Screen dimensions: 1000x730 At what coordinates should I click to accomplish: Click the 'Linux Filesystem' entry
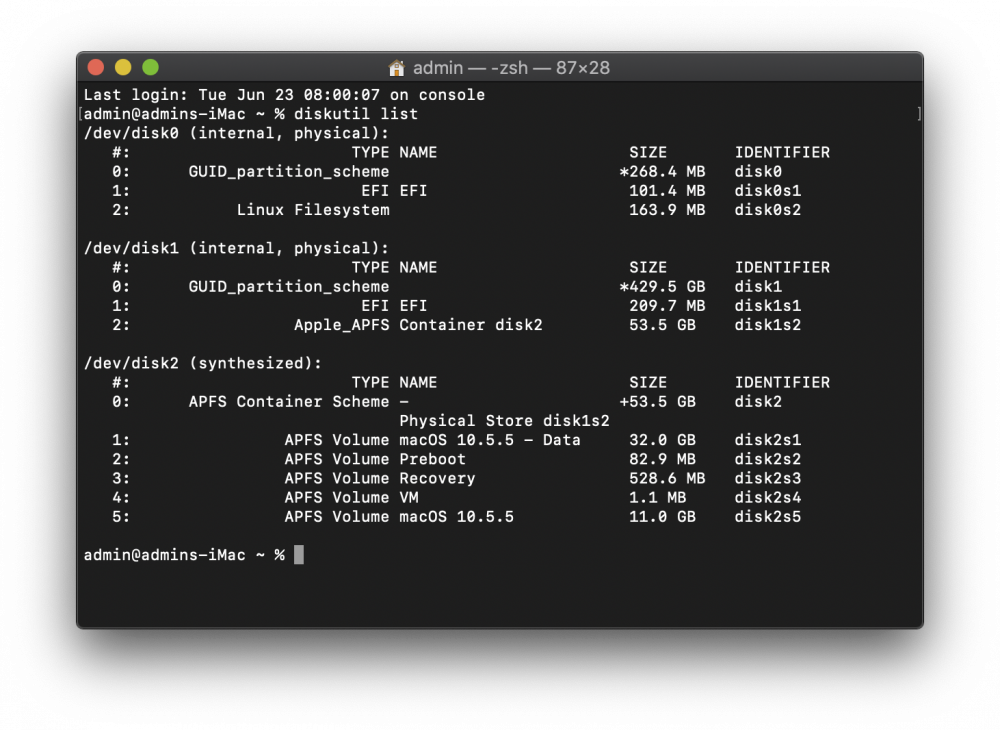point(312,210)
